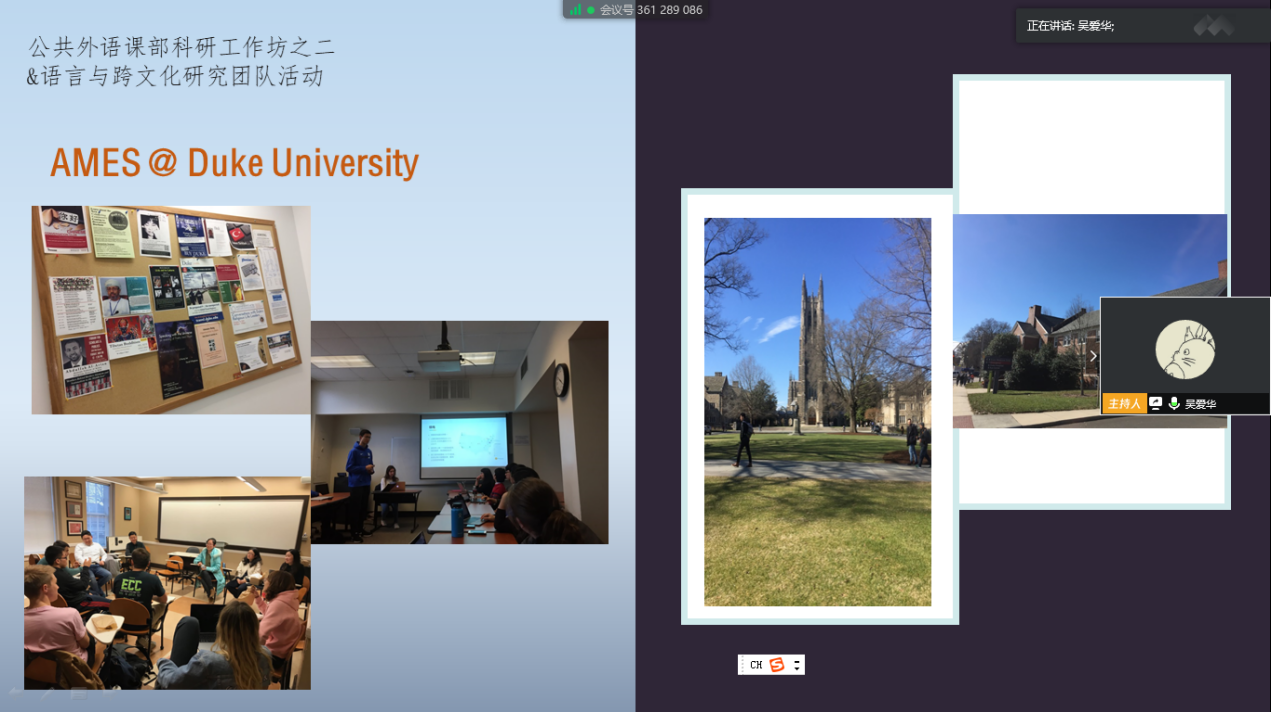Click the AMES @ Duke University heading
1271x712 pixels.
click(234, 163)
